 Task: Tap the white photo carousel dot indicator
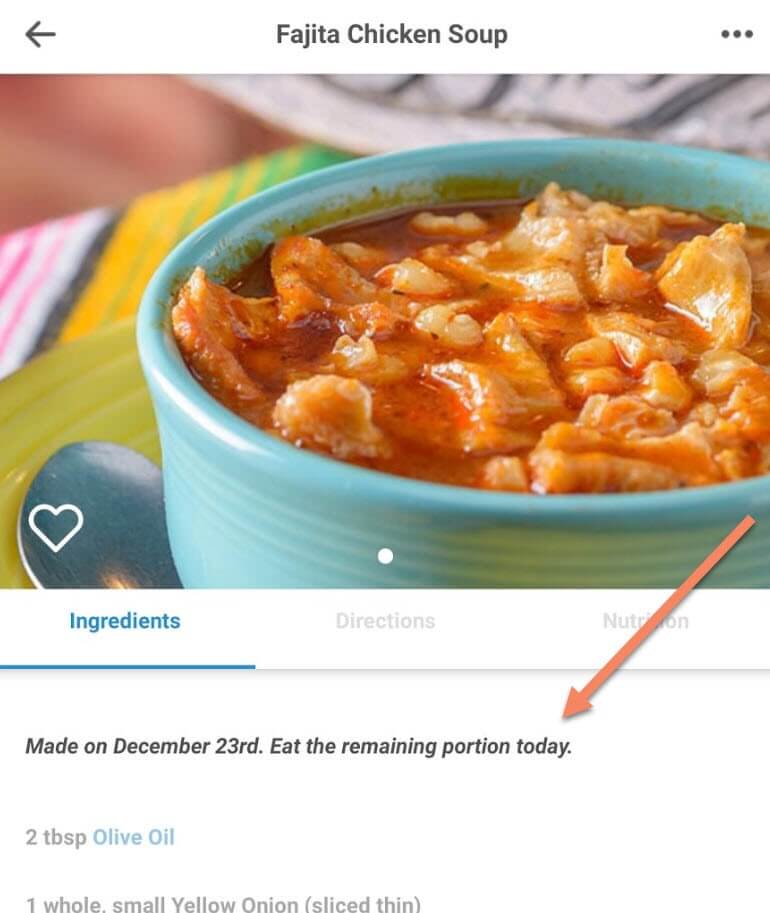[385, 556]
